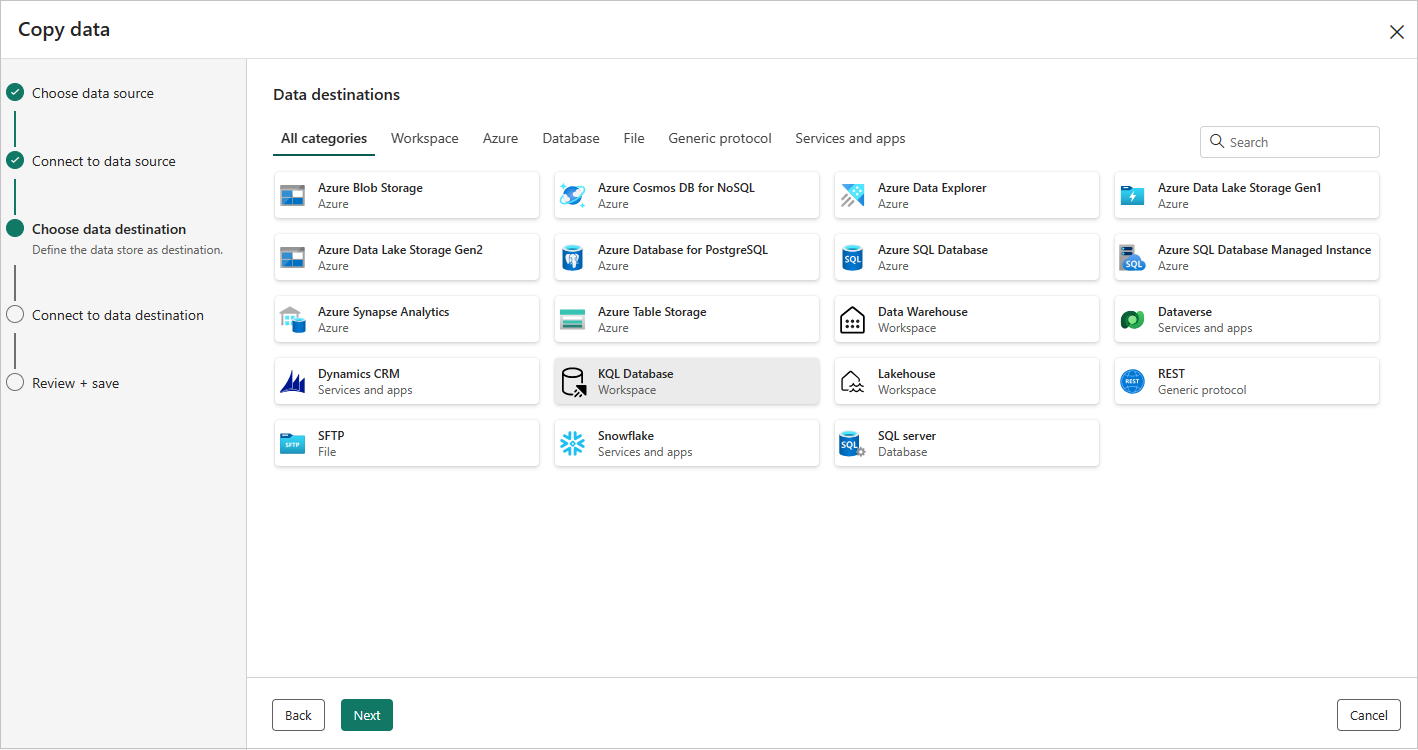Select the Generic protocol tab
Screen dimensions: 1418x750
click(x=720, y=138)
